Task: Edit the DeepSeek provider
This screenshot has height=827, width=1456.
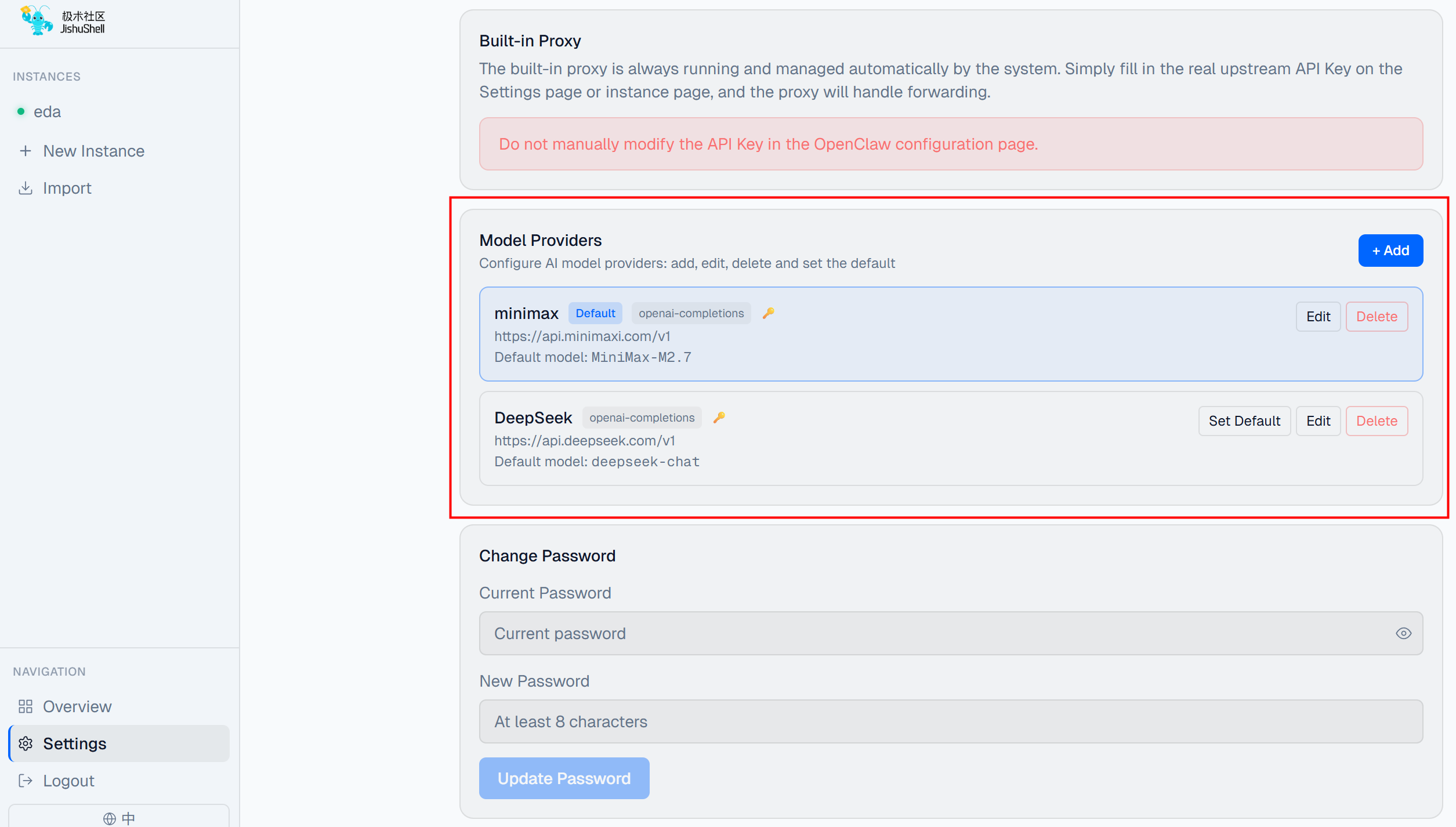Action: (x=1318, y=421)
